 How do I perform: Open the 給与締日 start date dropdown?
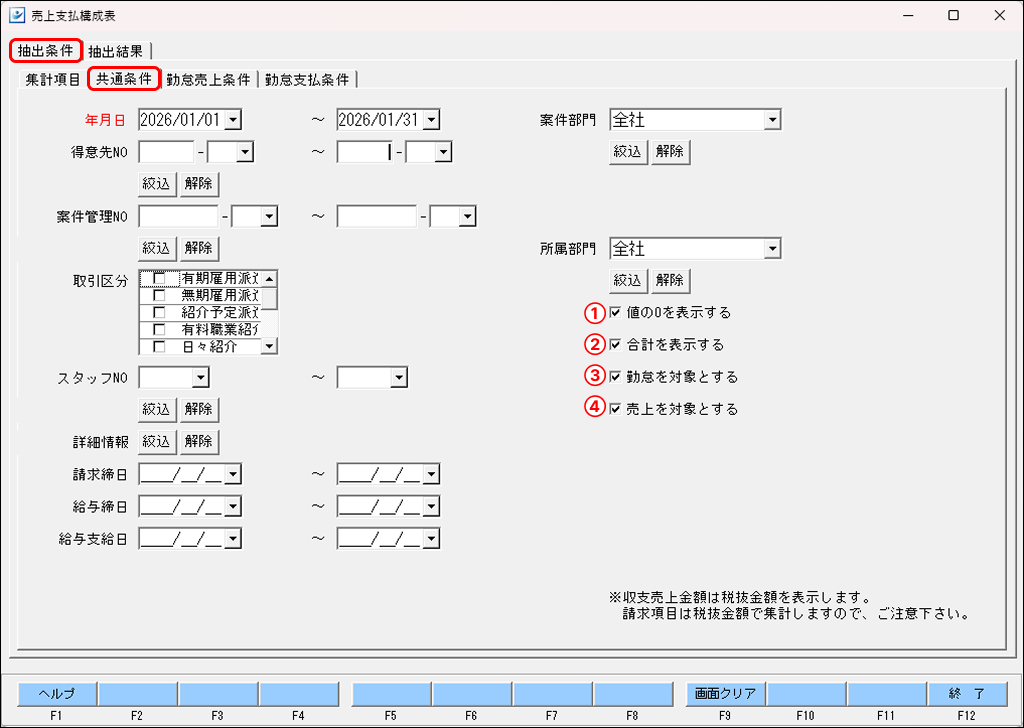point(233,506)
